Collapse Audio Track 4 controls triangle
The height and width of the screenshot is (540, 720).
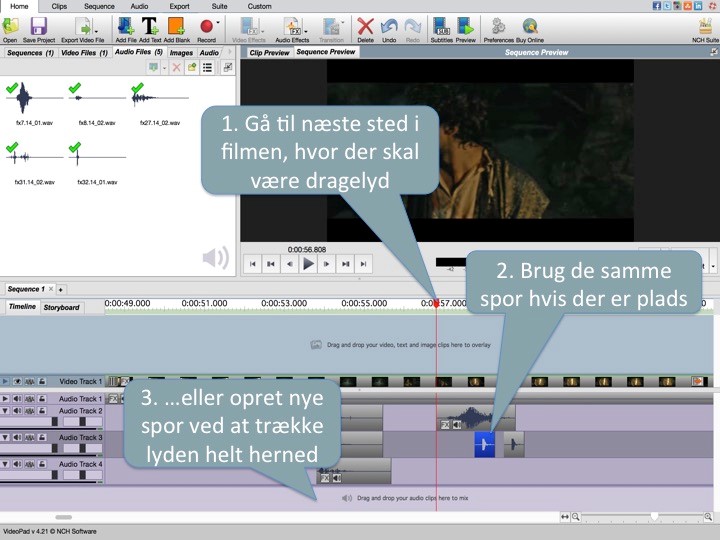5,464
